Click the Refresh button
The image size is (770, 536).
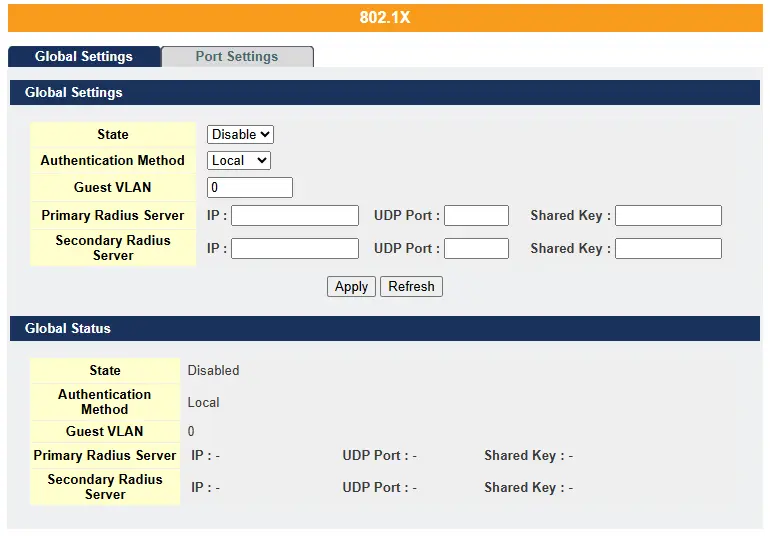(x=411, y=287)
